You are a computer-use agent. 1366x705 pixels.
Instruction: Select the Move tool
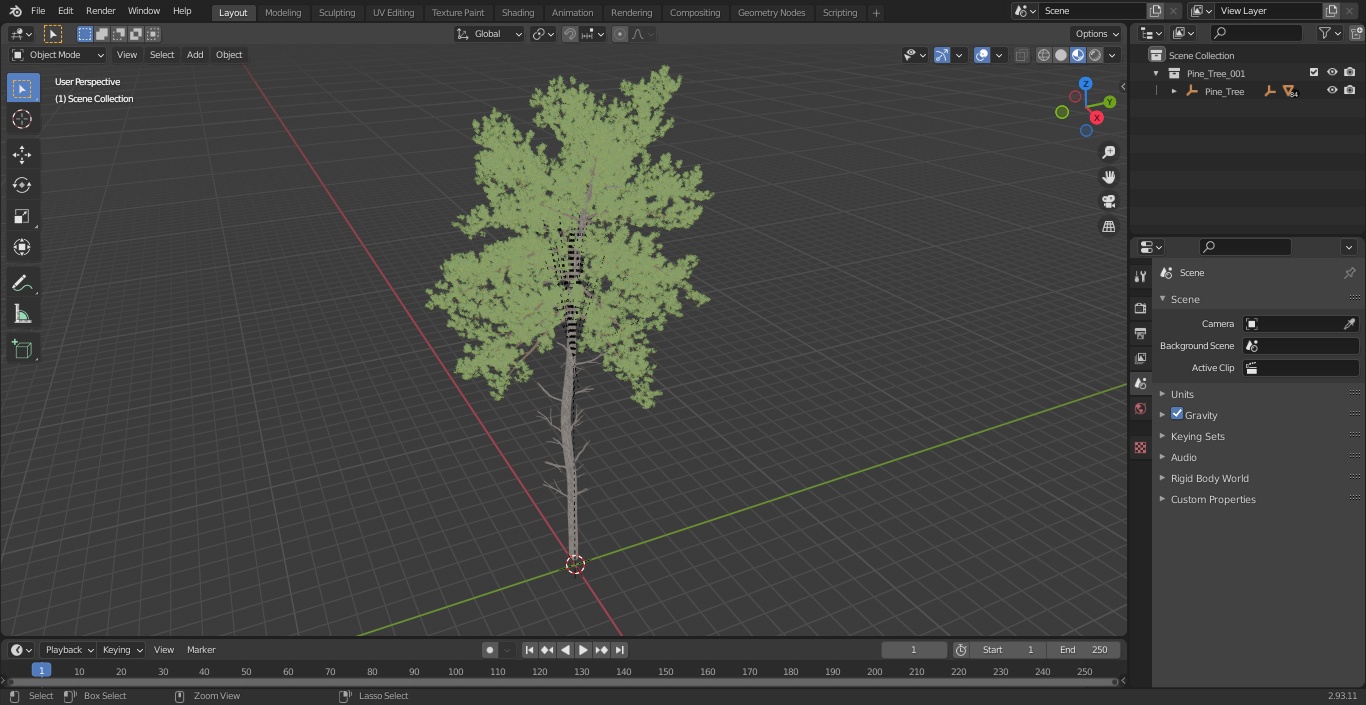22,154
